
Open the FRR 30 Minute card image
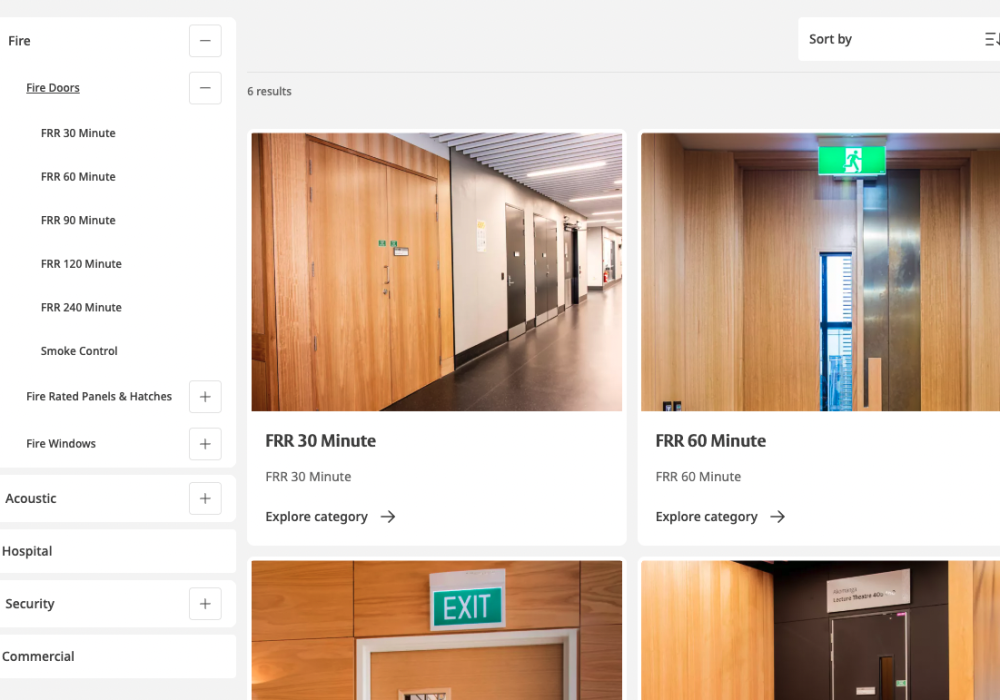[437, 272]
